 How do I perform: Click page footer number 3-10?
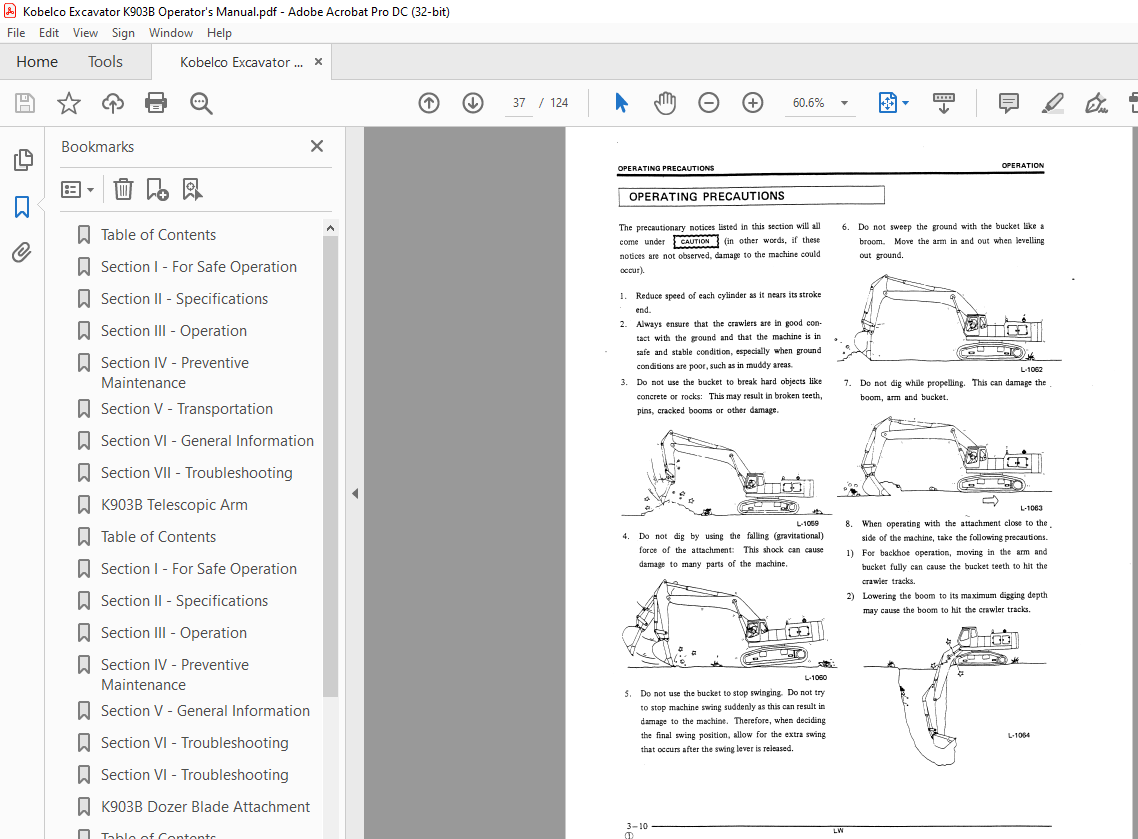637,826
